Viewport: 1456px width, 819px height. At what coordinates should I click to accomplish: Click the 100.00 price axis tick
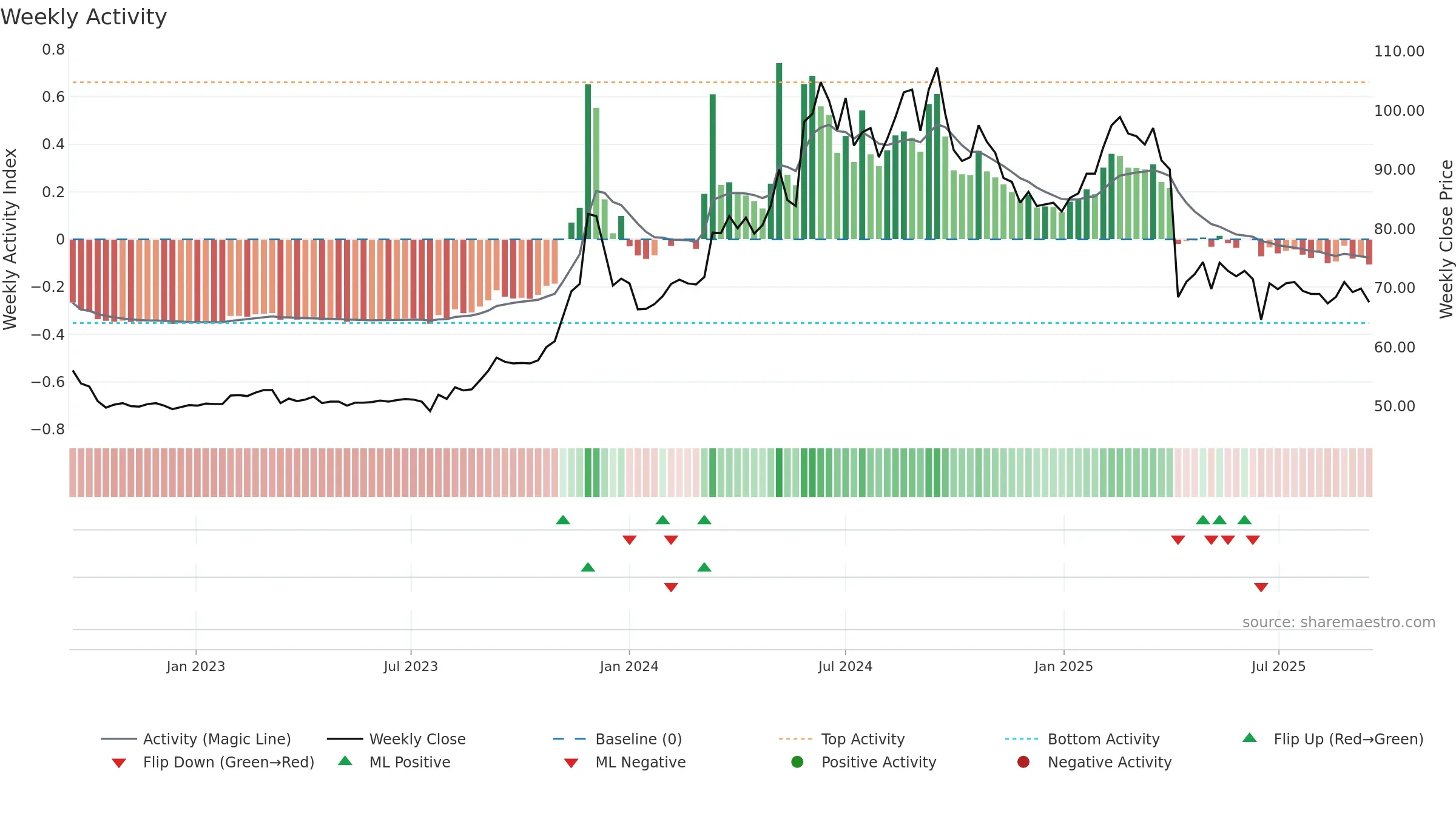pyautogui.click(x=1399, y=110)
